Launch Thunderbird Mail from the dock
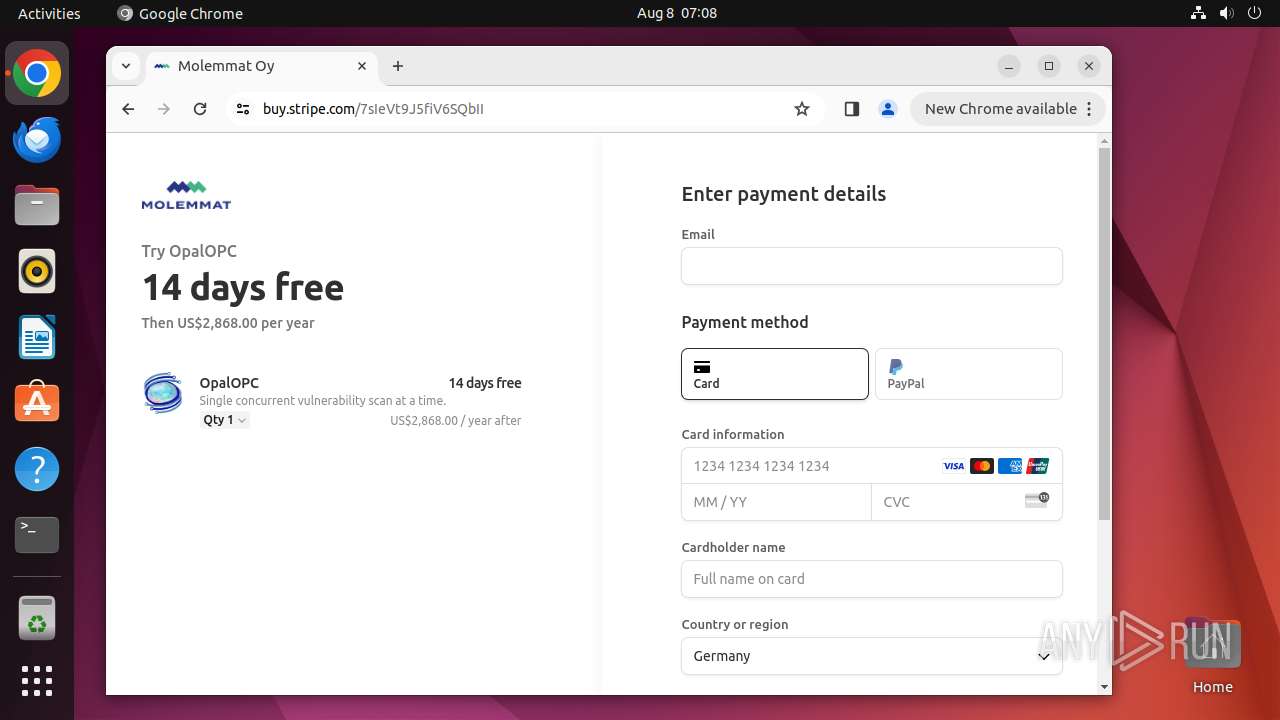This screenshot has height=720, width=1280. (x=37, y=140)
